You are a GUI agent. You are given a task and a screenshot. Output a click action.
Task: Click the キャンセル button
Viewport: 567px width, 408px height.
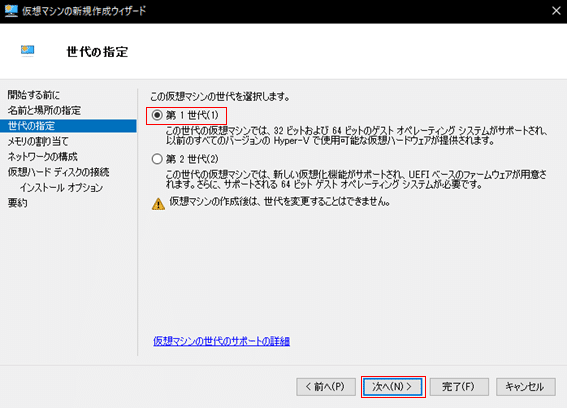(x=525, y=387)
